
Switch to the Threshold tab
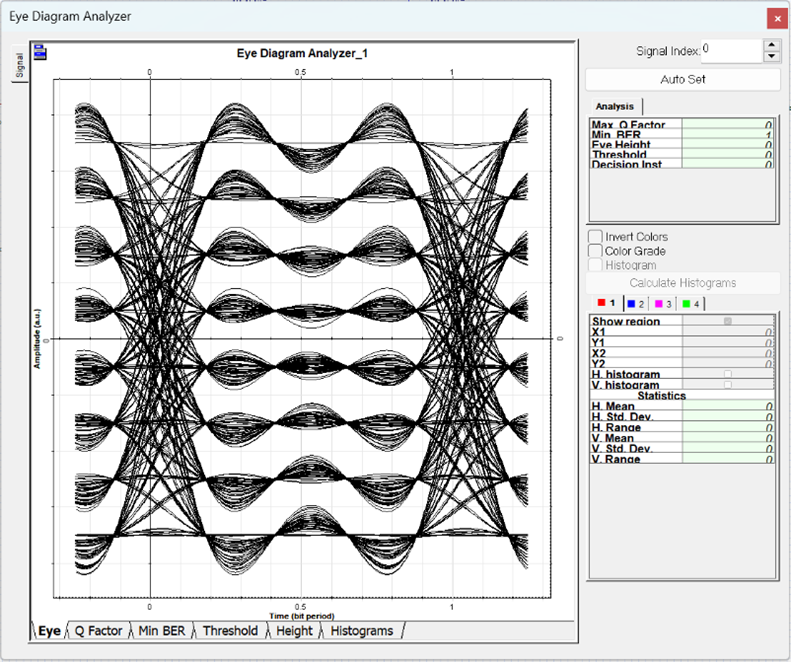(230, 631)
